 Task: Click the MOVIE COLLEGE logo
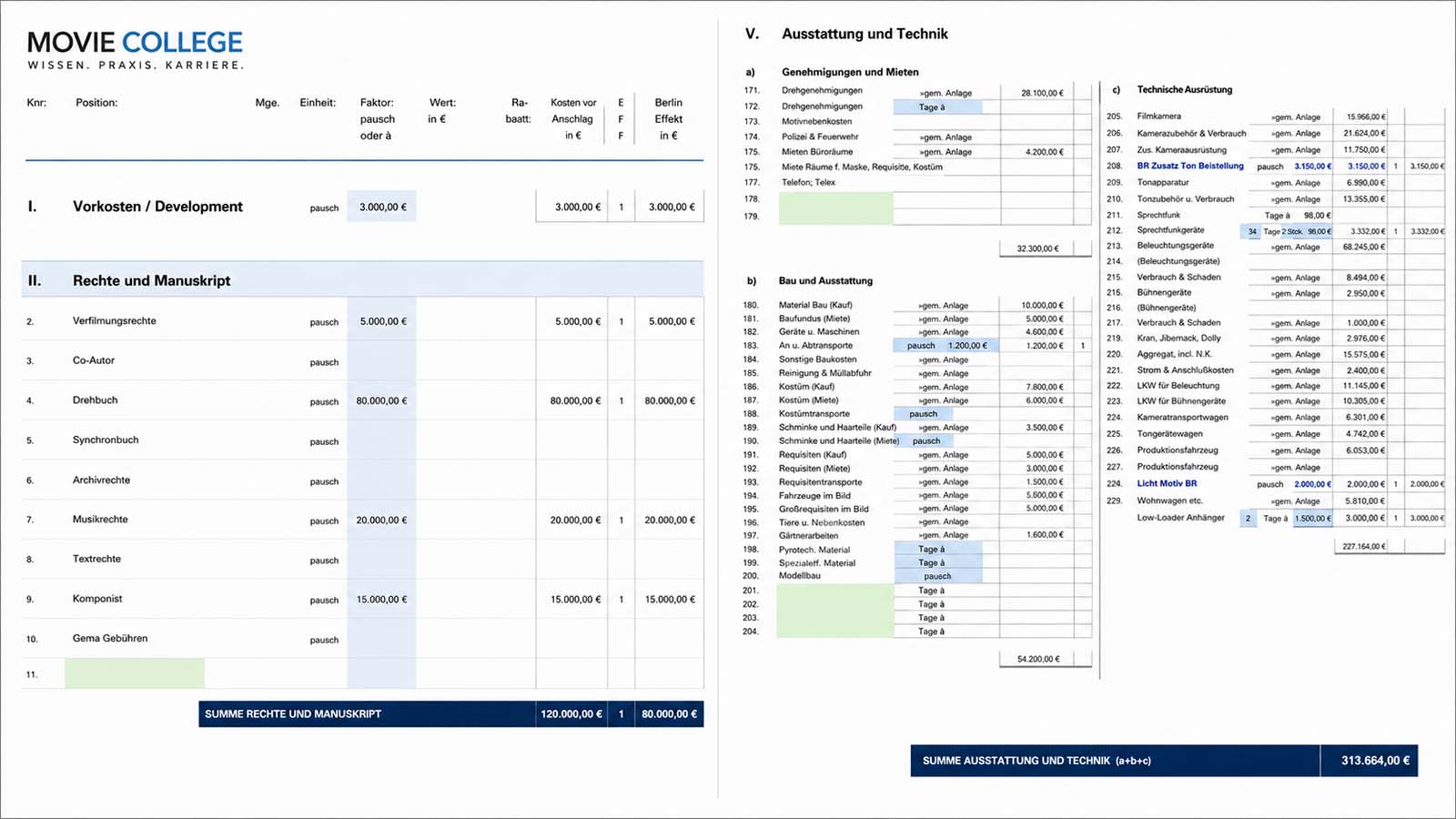click(136, 50)
